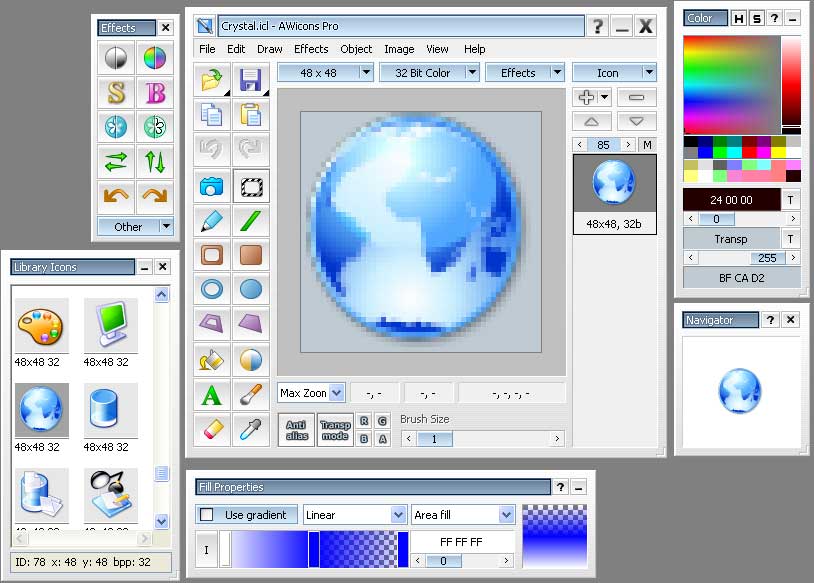Select the Pencil tool
The width and height of the screenshot is (814, 583).
[211, 220]
